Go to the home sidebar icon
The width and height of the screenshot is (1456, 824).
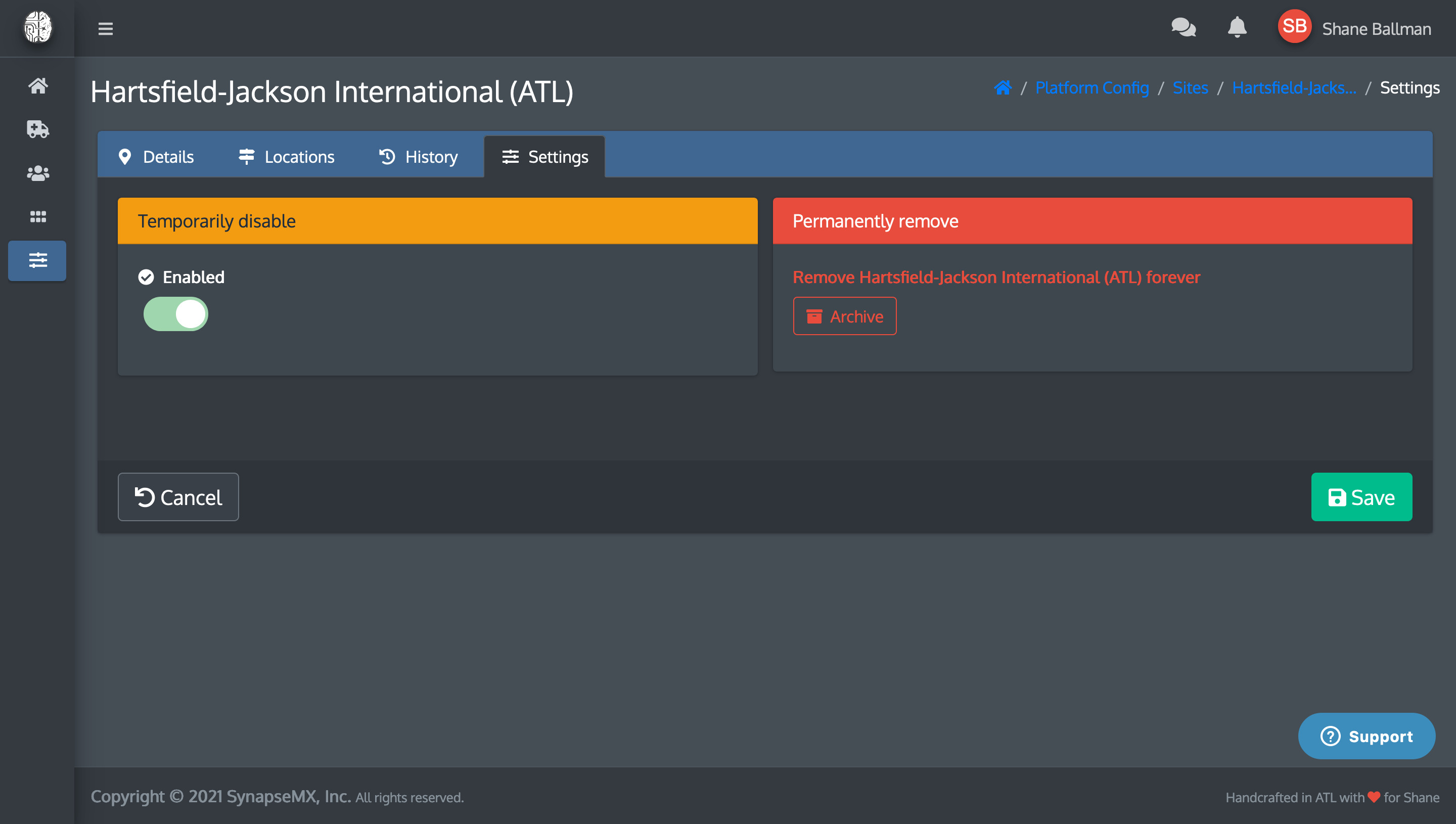pyautogui.click(x=37, y=86)
